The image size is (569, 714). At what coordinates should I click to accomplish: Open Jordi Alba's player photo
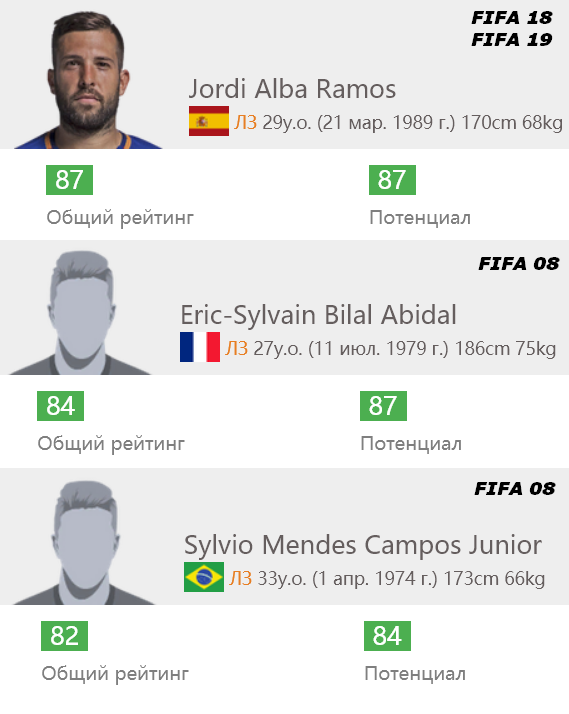click(88, 80)
